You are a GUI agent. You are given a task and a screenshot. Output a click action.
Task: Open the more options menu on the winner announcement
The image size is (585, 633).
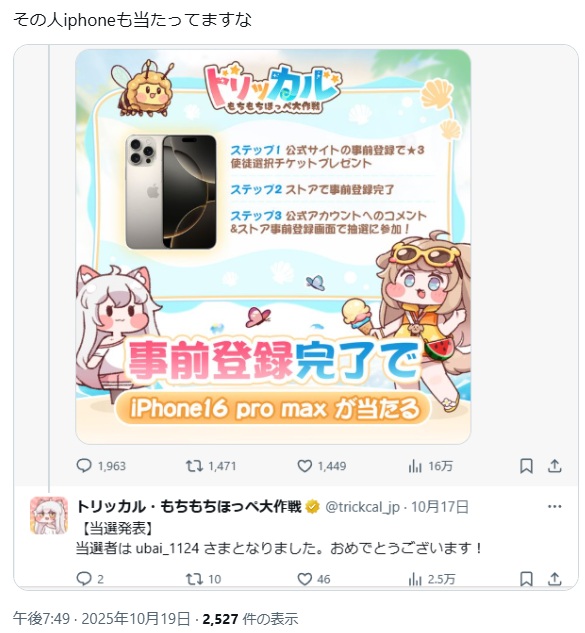point(554,506)
